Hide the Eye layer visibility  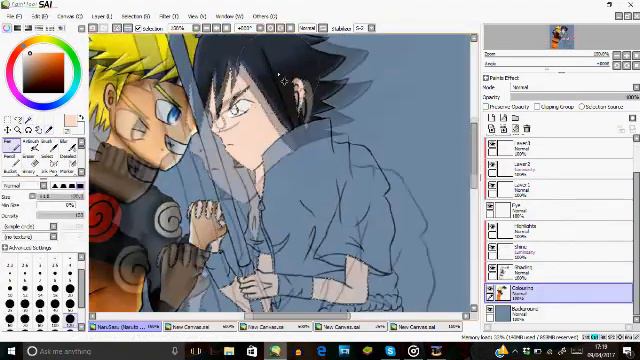tap(490, 206)
